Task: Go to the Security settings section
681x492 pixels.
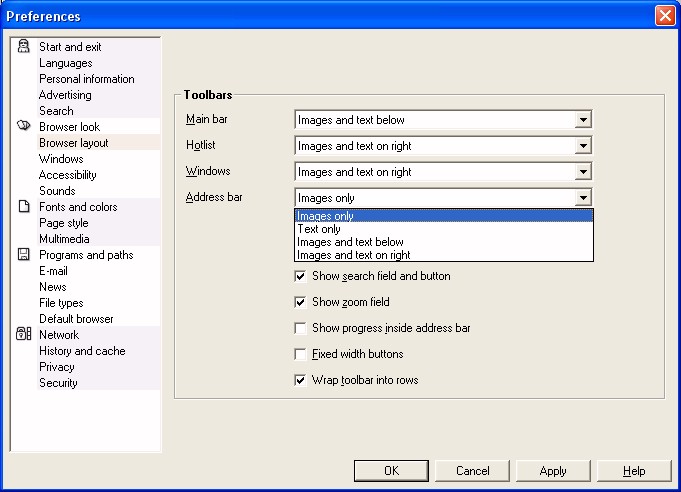Action: [x=58, y=383]
